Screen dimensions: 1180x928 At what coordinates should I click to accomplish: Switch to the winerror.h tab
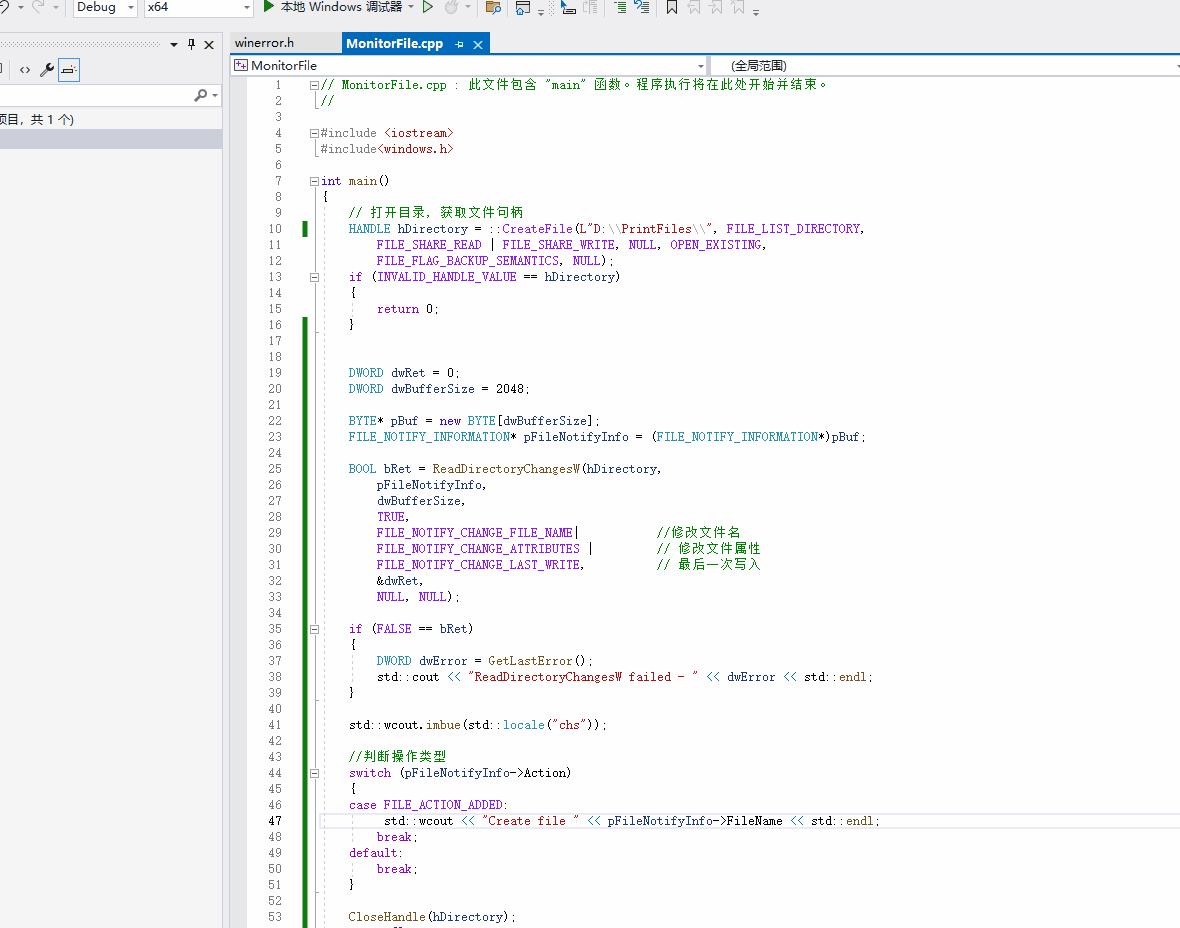(283, 43)
